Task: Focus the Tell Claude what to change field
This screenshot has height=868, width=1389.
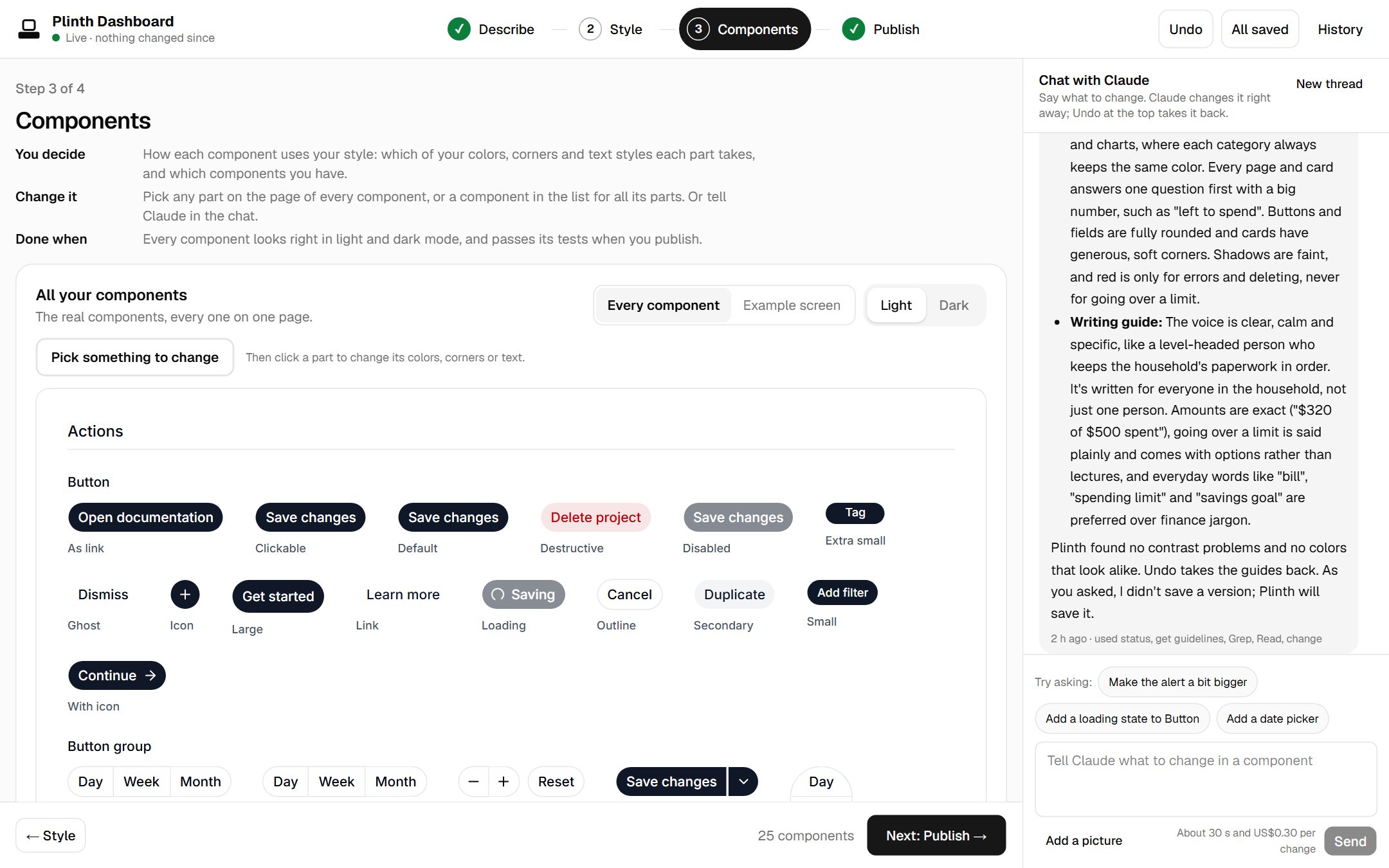Action: (1206, 779)
